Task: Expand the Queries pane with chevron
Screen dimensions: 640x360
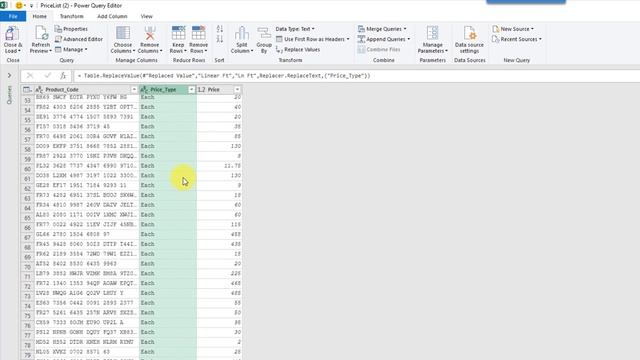Action: [x=9, y=75]
